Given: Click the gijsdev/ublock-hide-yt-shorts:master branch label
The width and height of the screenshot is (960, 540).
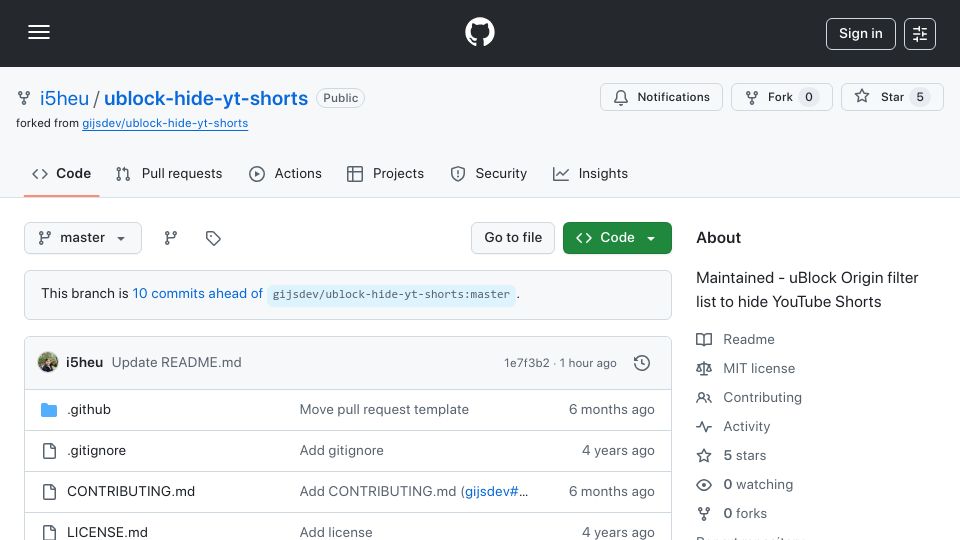Looking at the screenshot, I should point(391,294).
